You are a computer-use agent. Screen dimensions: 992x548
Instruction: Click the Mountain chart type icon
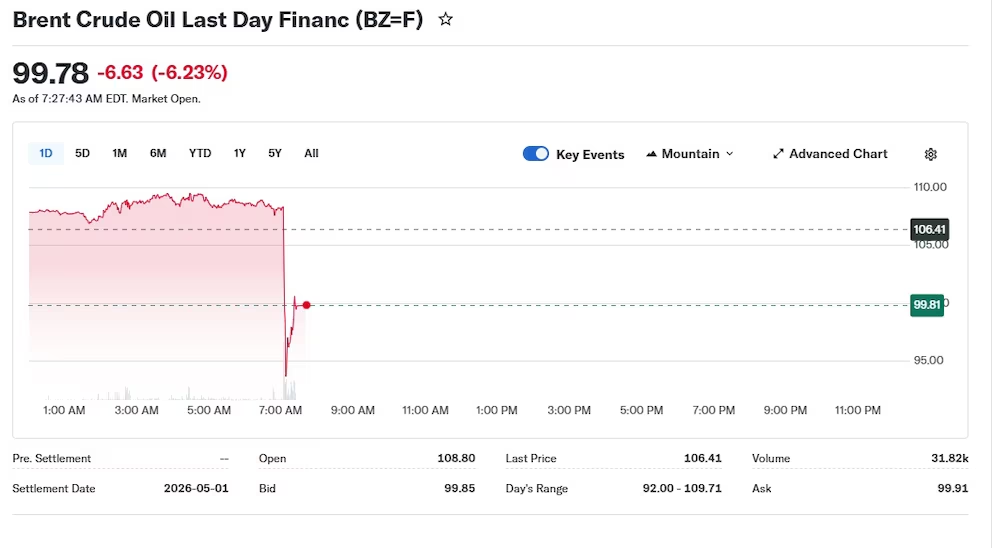tap(652, 154)
